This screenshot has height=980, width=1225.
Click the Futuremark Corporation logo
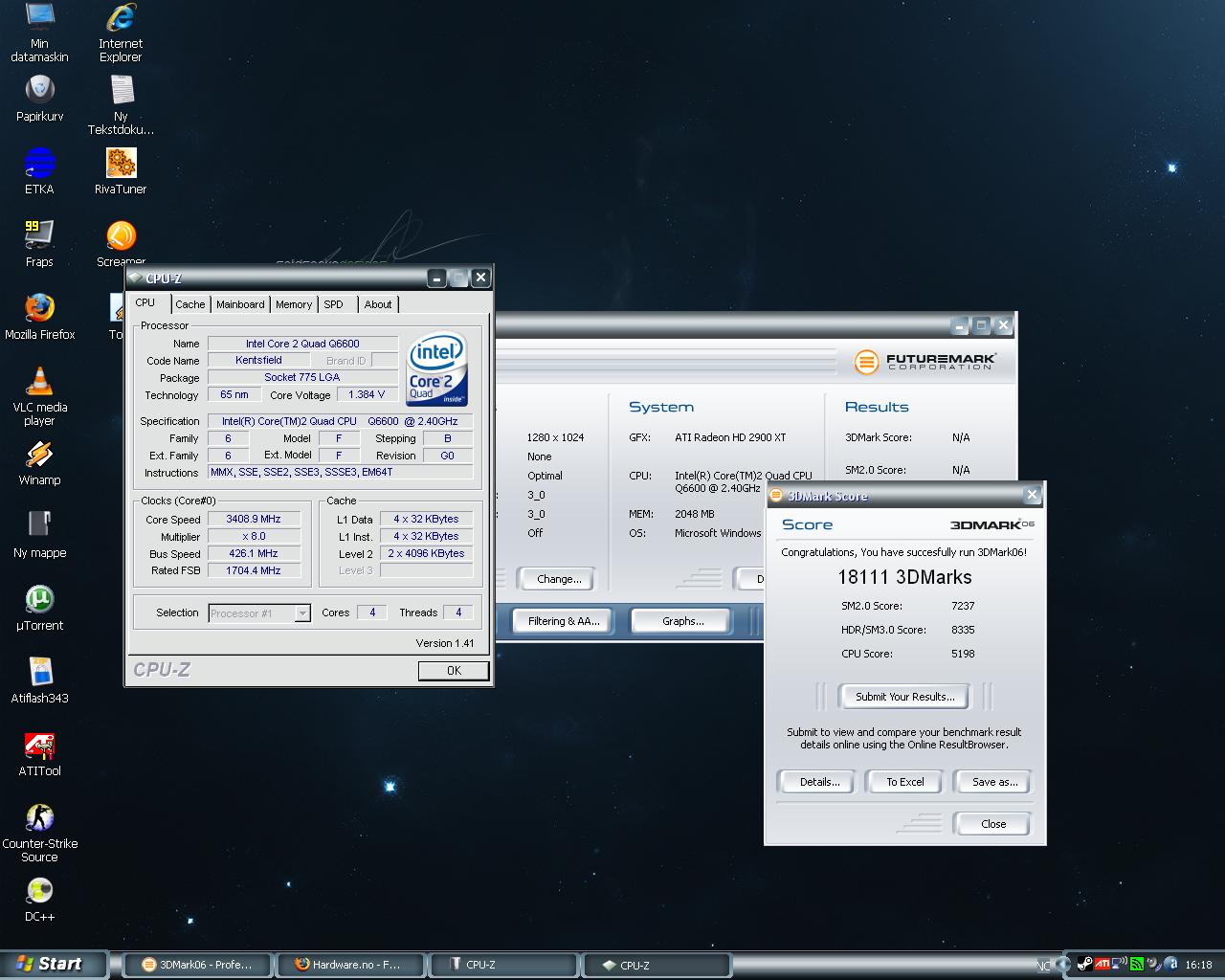[x=924, y=361]
